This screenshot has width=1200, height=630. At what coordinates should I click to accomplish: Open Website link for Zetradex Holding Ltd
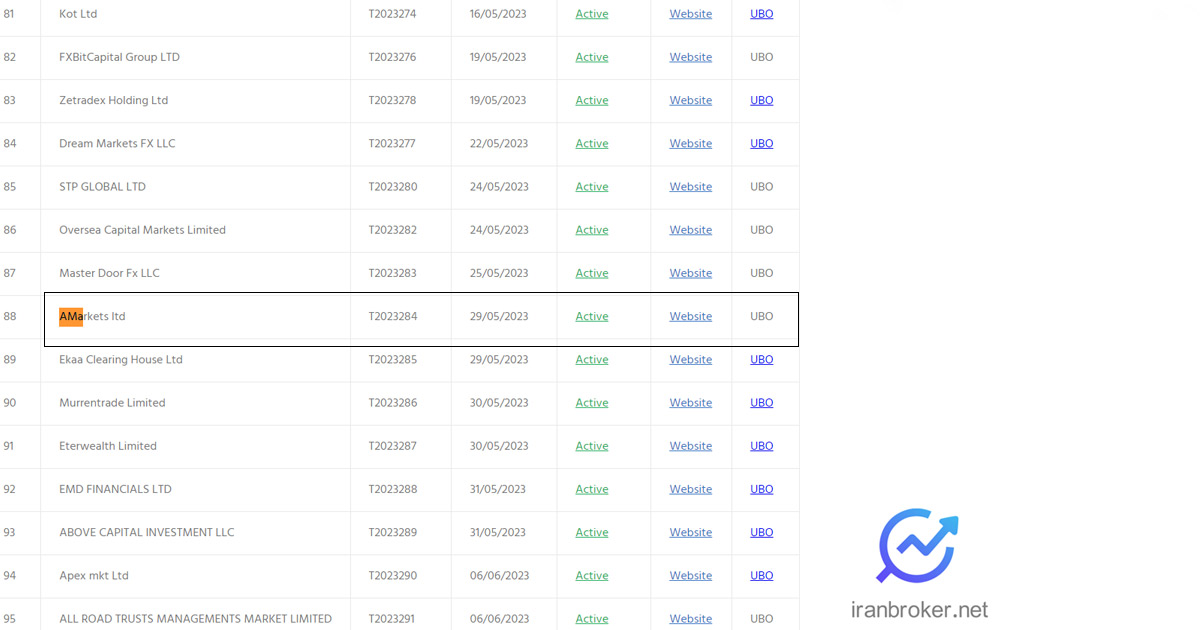point(691,100)
